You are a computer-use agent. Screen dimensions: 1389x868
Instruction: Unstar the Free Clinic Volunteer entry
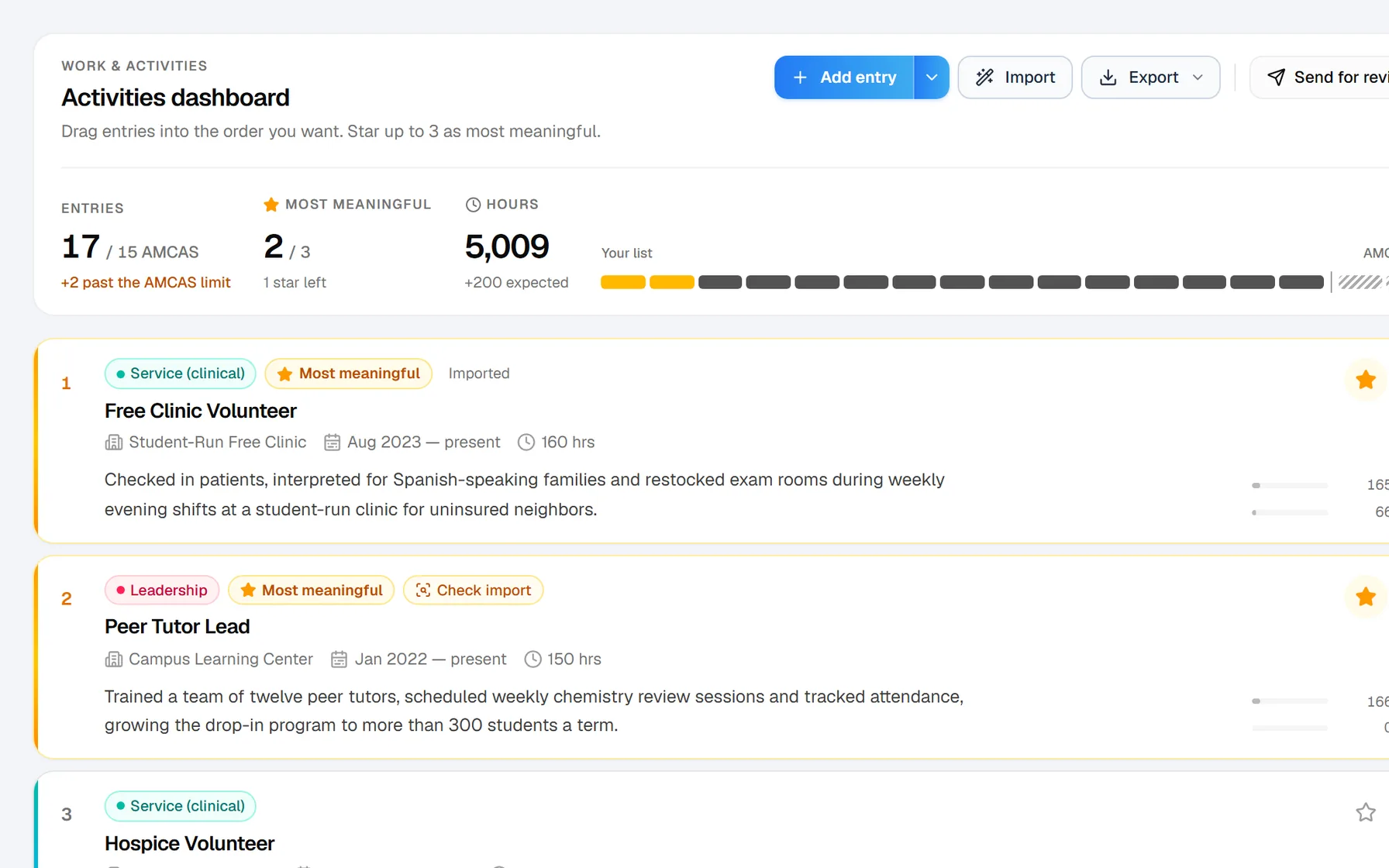coord(1366,380)
